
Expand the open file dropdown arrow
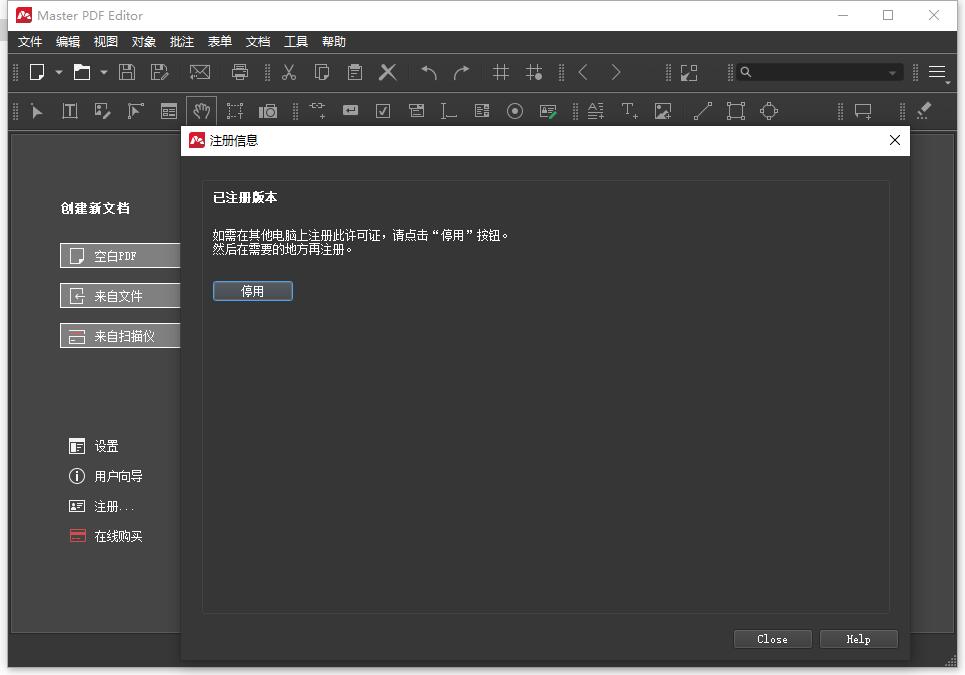point(104,73)
